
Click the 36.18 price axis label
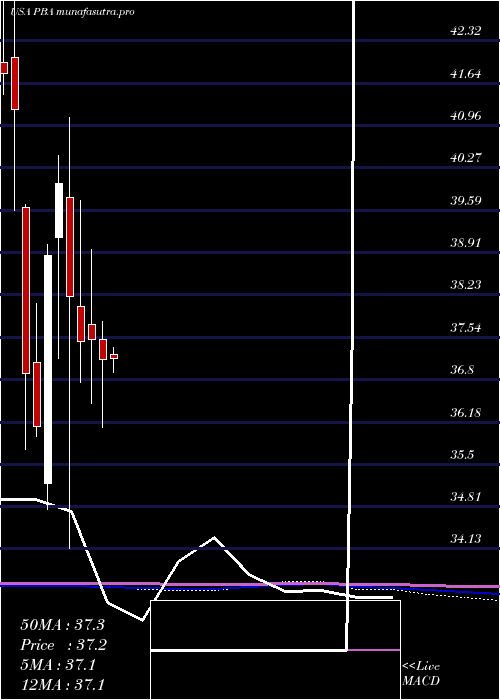[466, 412]
